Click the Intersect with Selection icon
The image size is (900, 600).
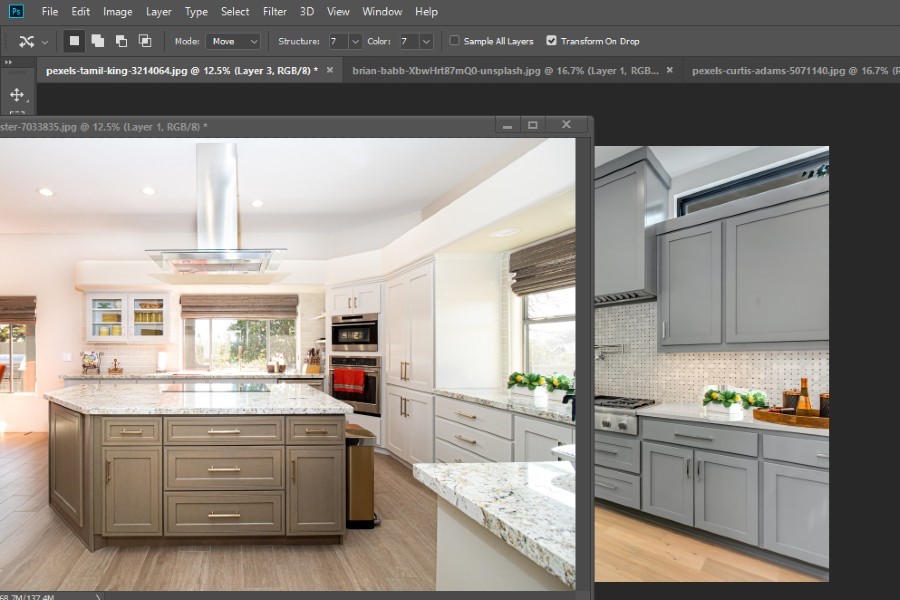(x=146, y=41)
